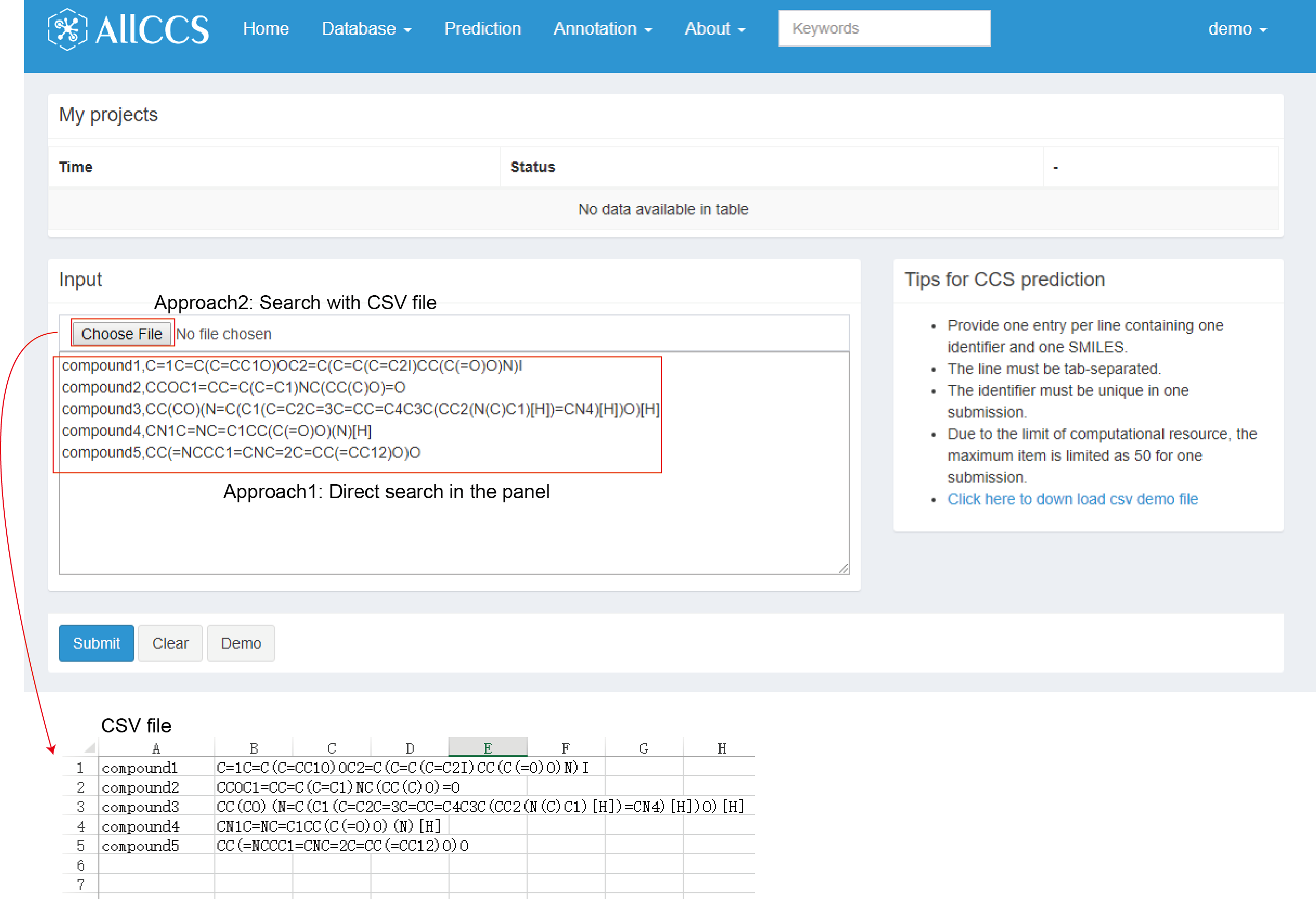Sort projects by Status column
This screenshot has height=899, width=1316.
[772, 167]
